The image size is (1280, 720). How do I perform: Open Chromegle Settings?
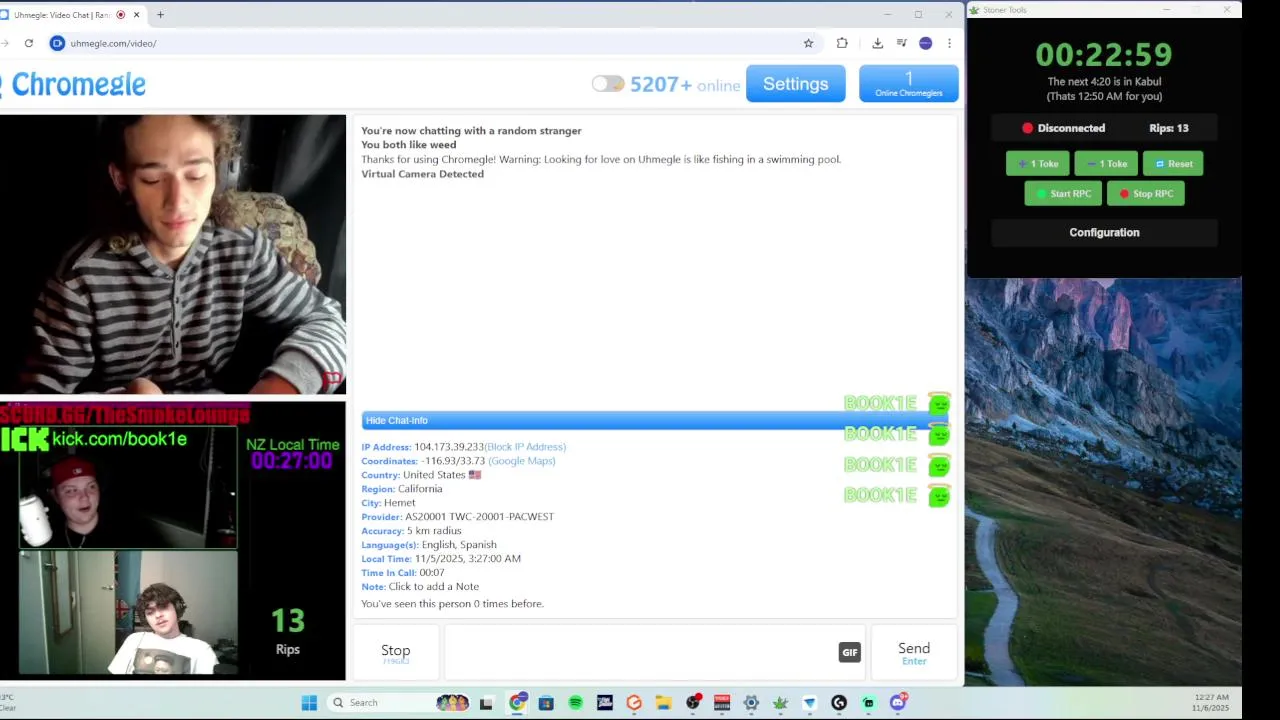[796, 84]
